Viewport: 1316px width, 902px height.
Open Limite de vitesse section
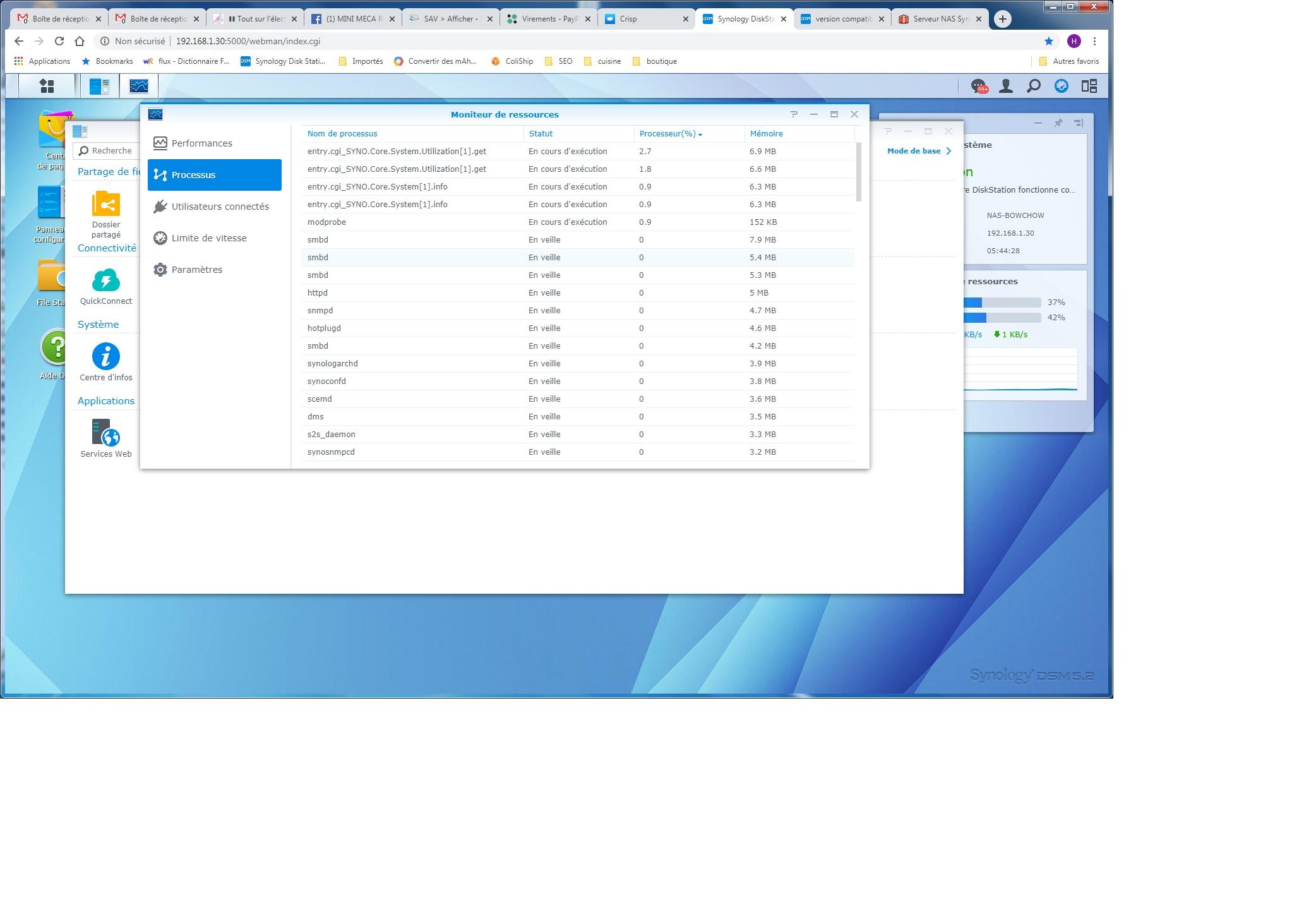[209, 238]
